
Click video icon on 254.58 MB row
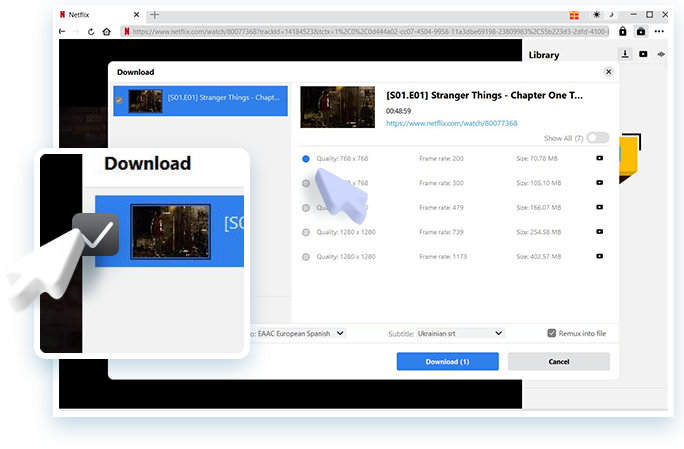(599, 231)
